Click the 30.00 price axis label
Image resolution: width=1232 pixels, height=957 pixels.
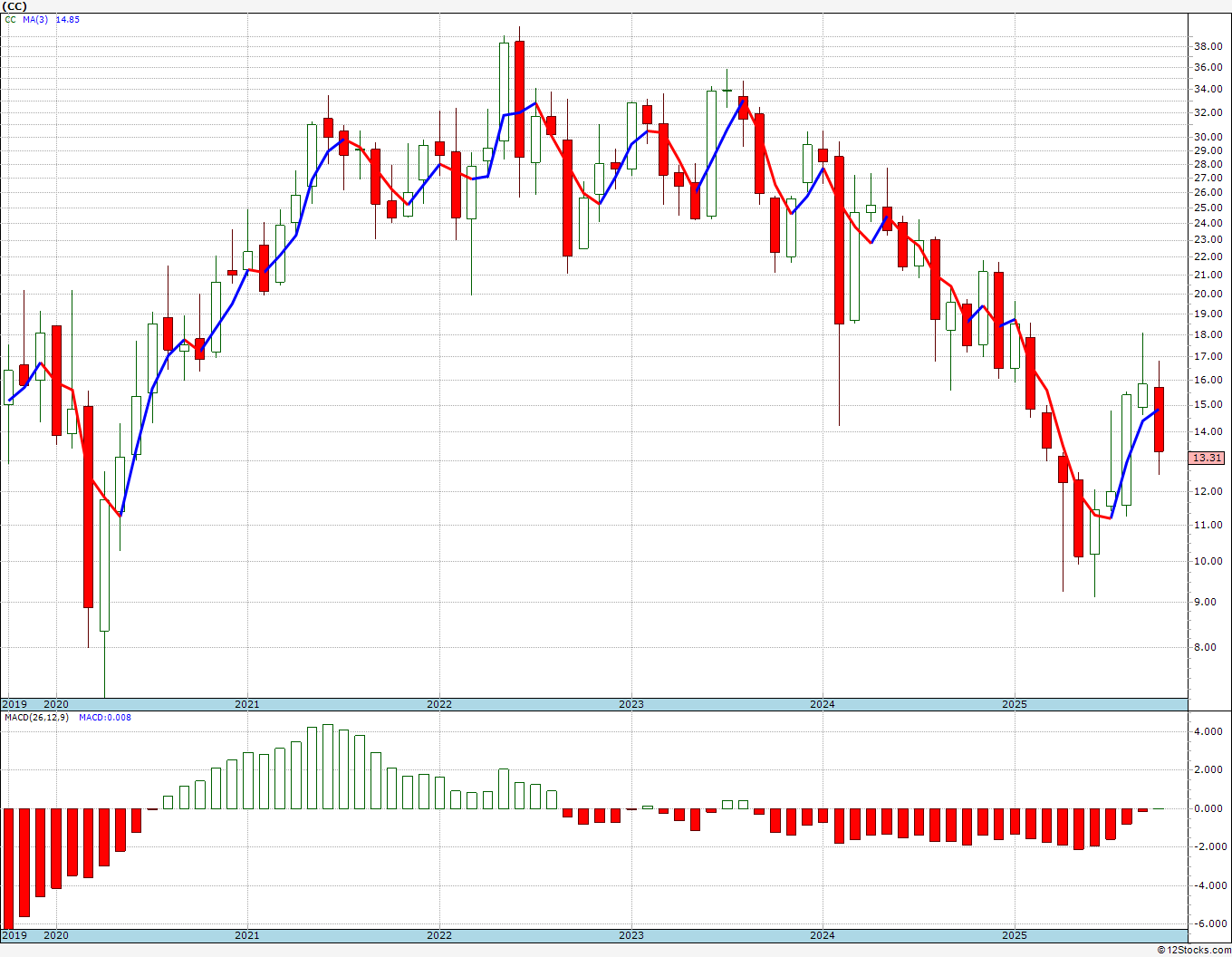click(x=1208, y=138)
